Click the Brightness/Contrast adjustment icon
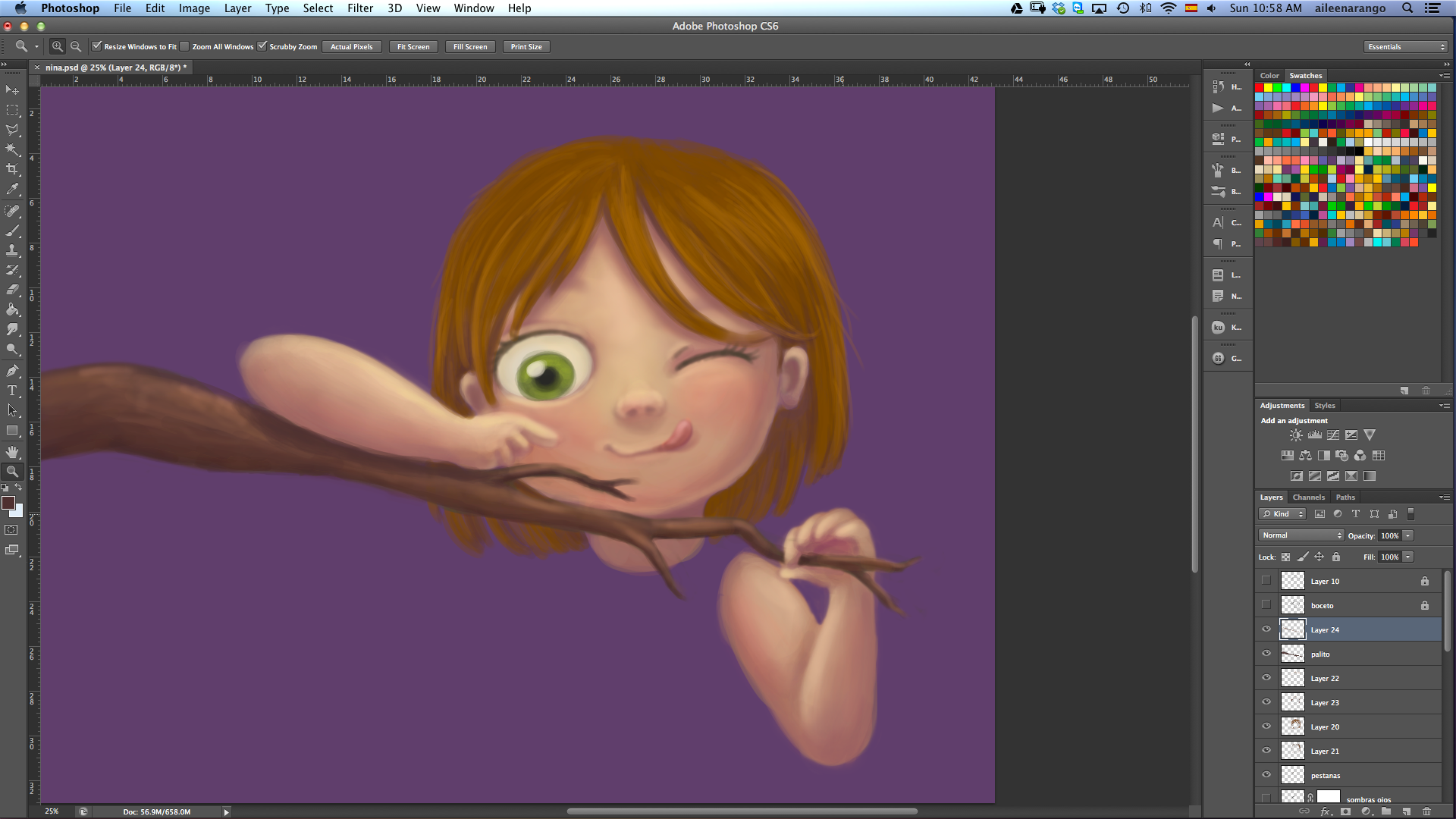Viewport: 1456px width, 819px height. point(1296,435)
